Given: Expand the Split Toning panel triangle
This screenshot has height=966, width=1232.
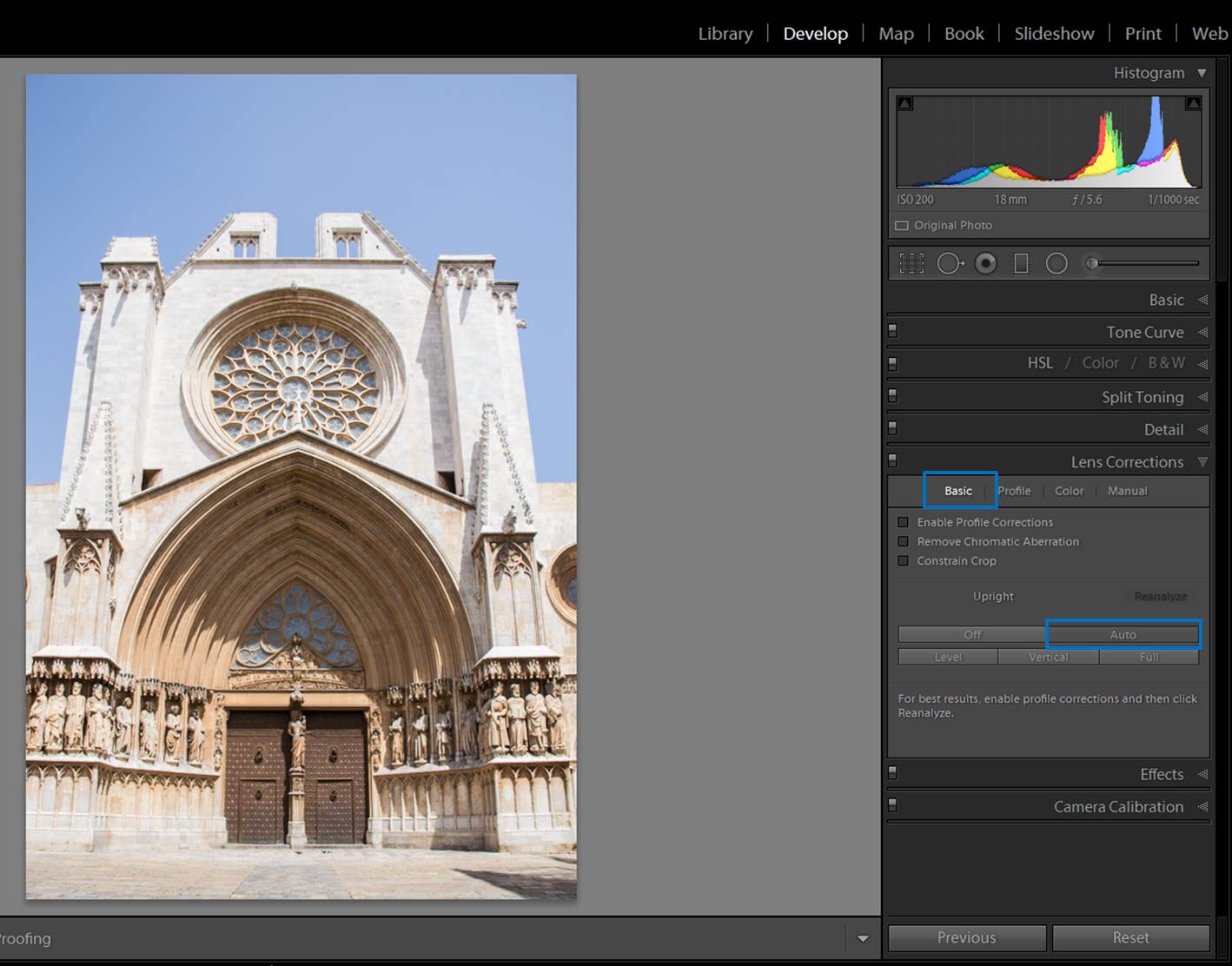Looking at the screenshot, I should [1202, 397].
